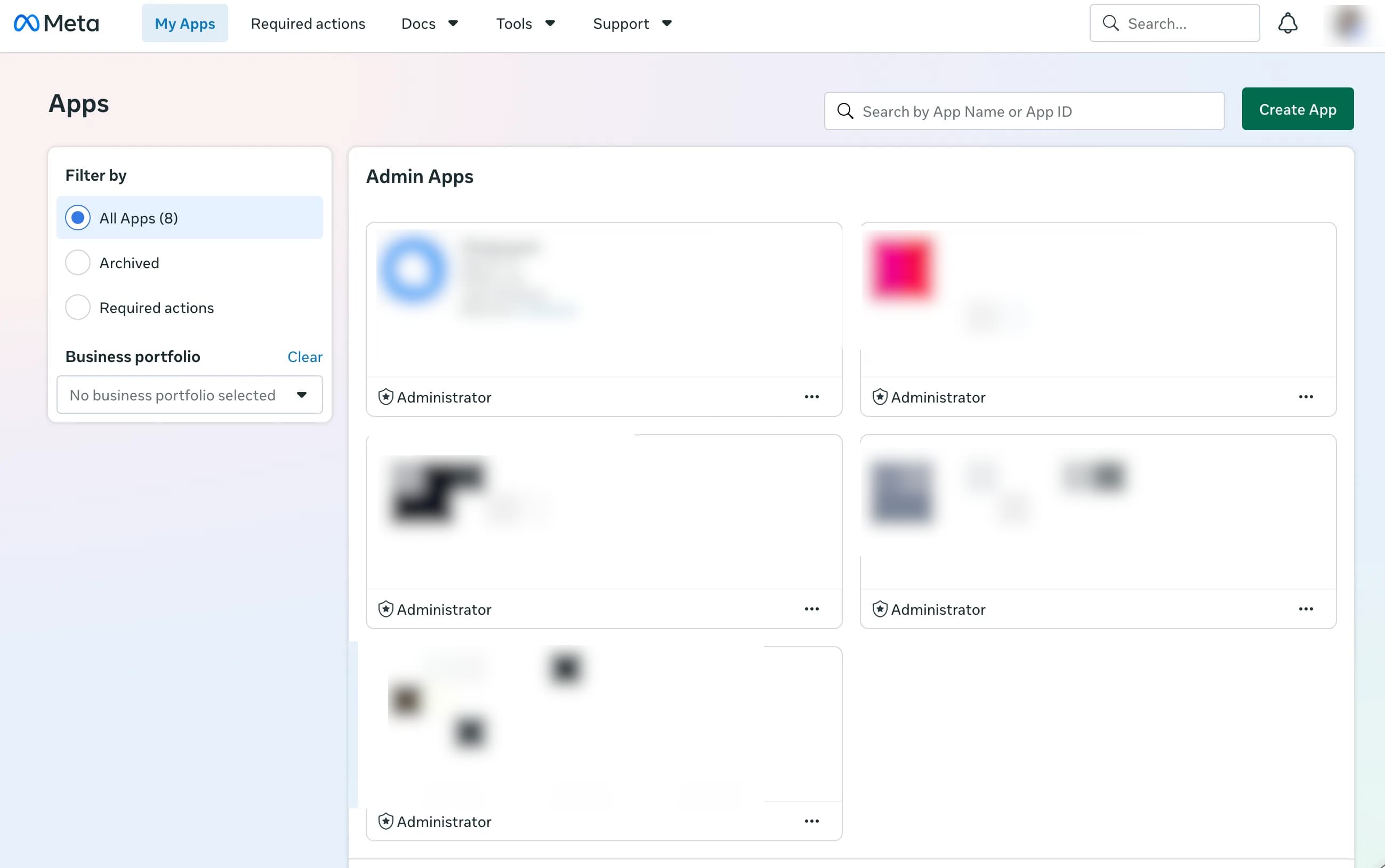Focus the Search by App Name or App ID field
The height and width of the screenshot is (868, 1385).
pyautogui.click(x=1024, y=111)
